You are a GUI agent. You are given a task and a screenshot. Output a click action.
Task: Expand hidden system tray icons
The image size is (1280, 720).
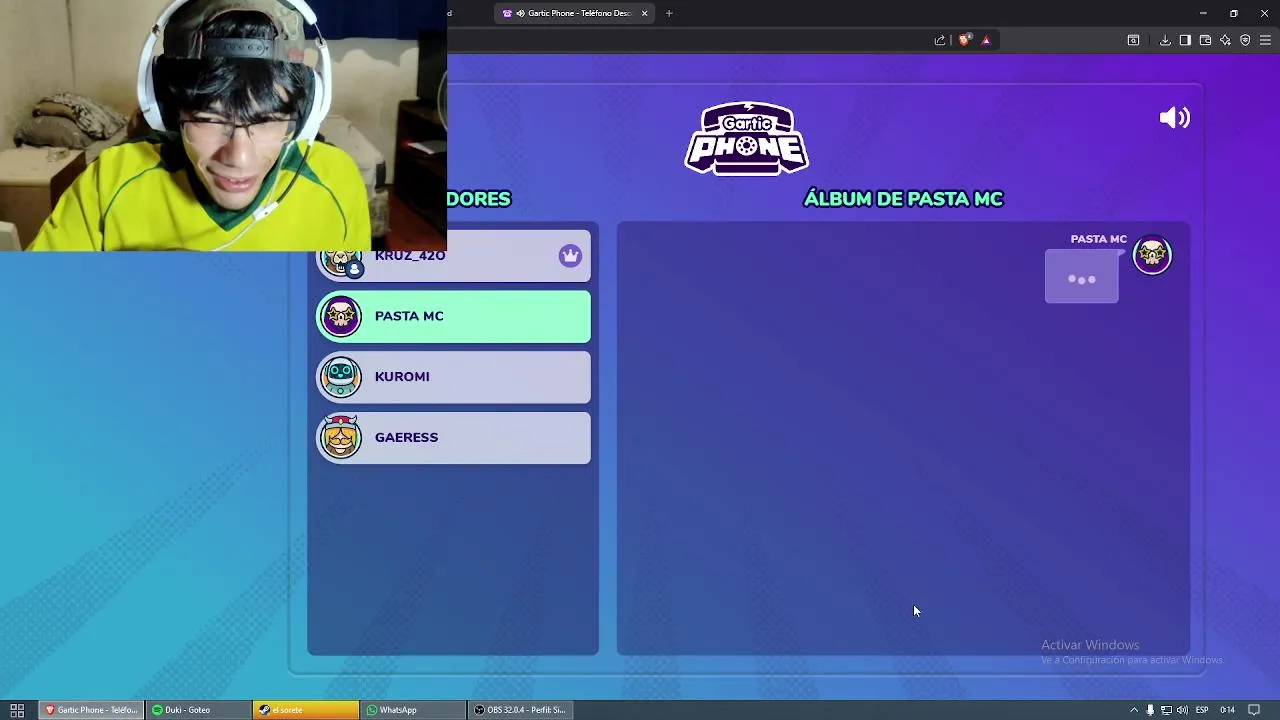tap(1134, 710)
